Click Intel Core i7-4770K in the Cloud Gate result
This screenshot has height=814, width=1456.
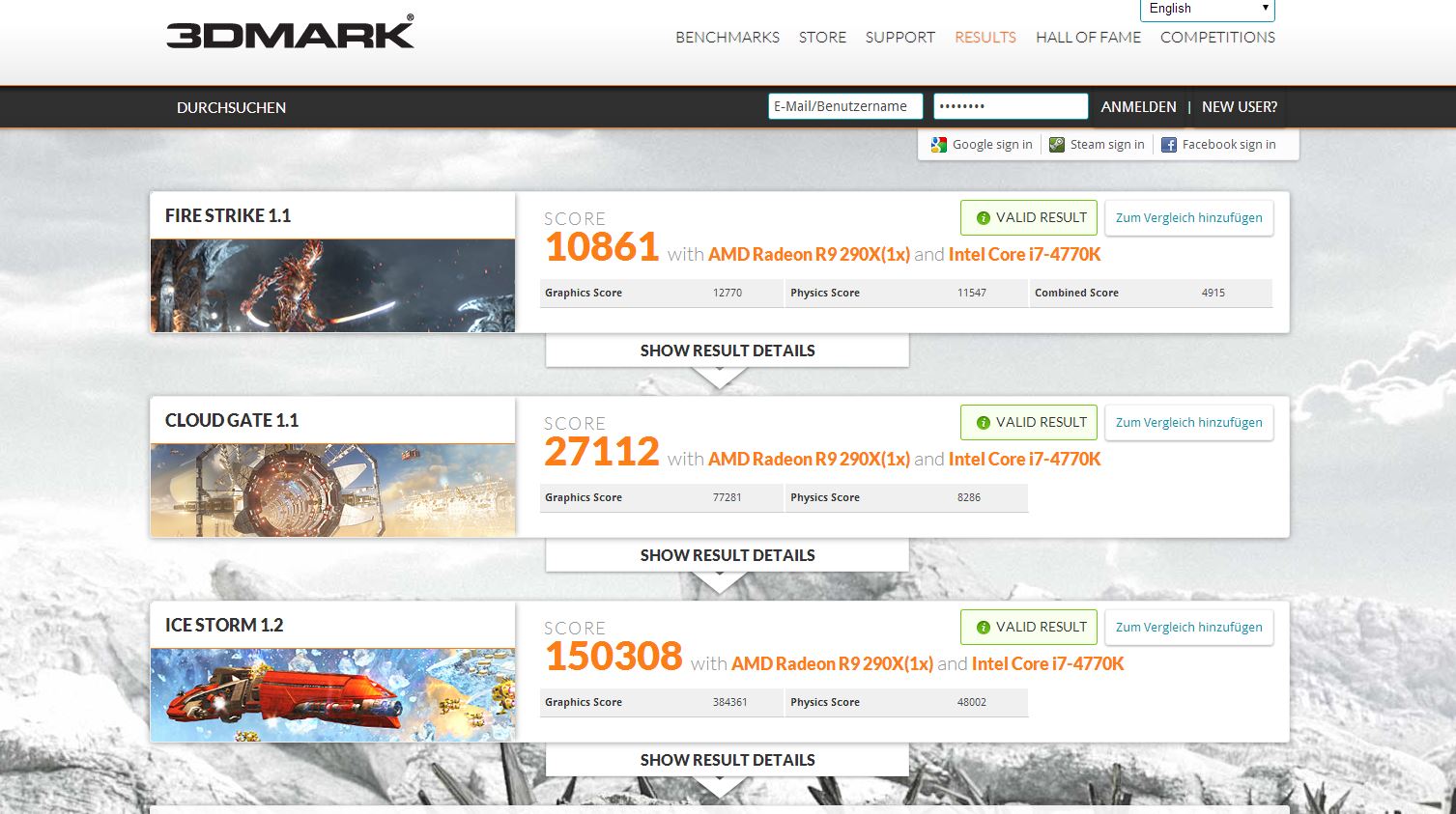pyautogui.click(x=1024, y=460)
